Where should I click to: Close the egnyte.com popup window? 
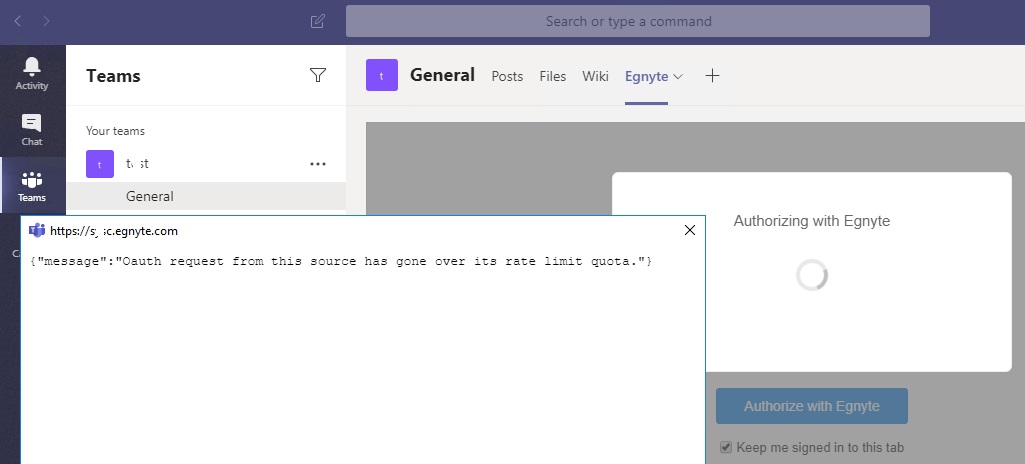[x=690, y=230]
